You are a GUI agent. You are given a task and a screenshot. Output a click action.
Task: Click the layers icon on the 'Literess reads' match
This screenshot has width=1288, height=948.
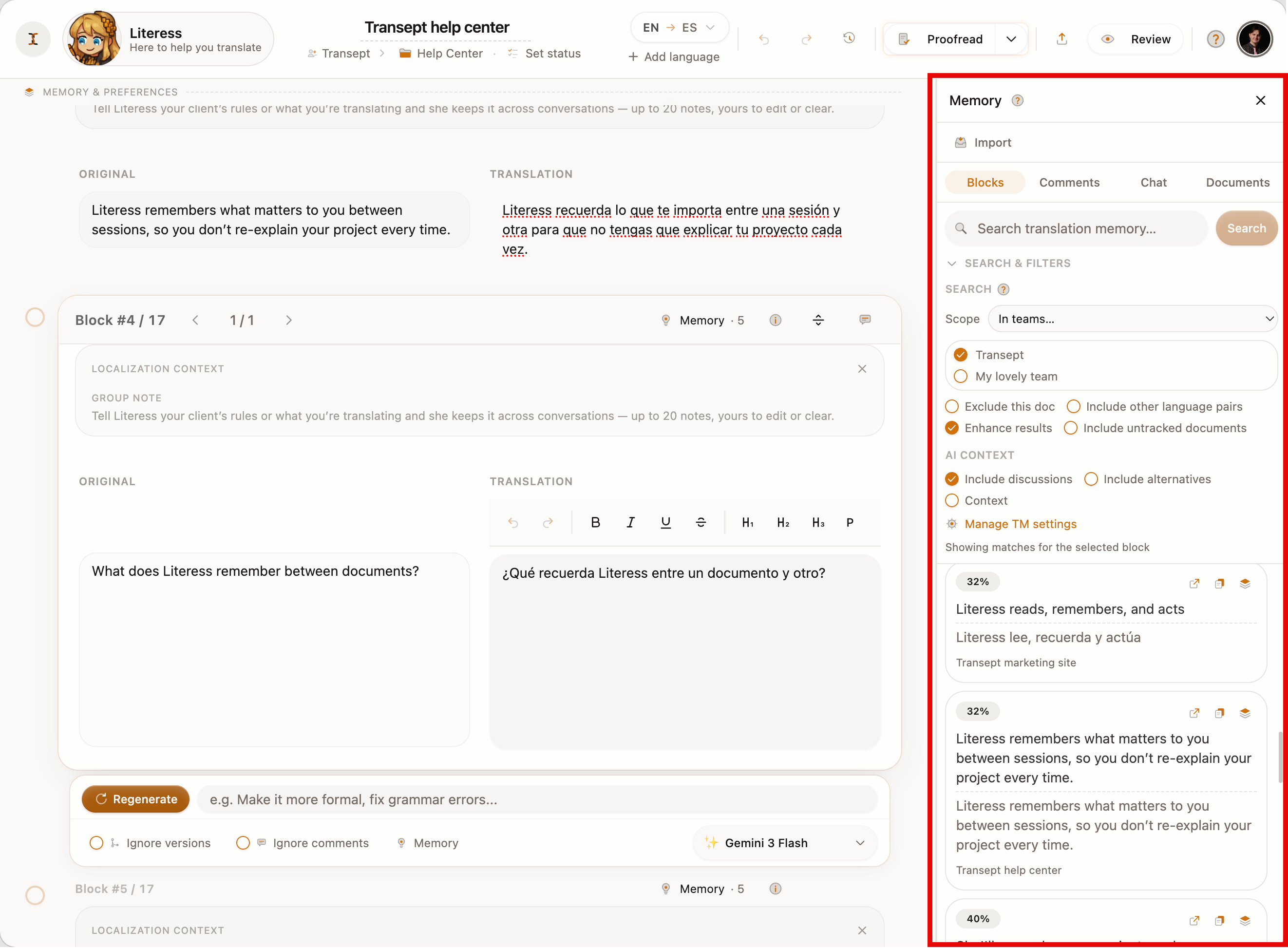click(1244, 584)
